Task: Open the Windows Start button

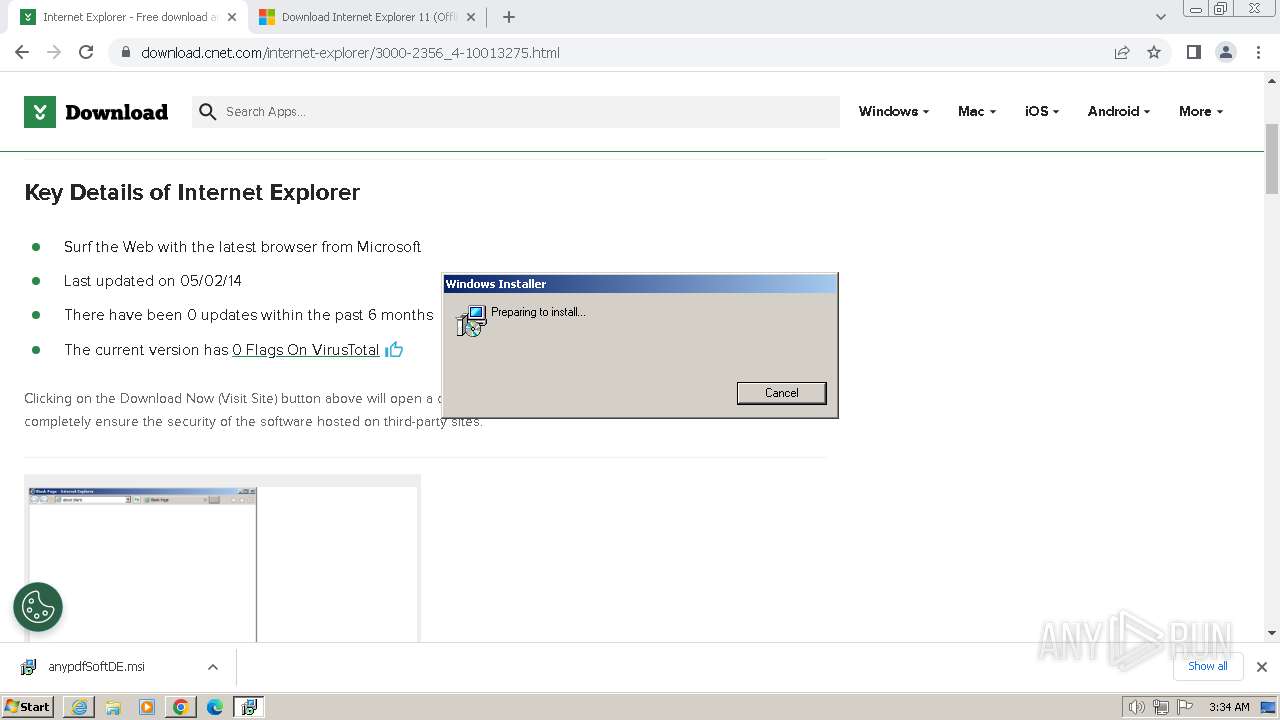Action: (28, 707)
